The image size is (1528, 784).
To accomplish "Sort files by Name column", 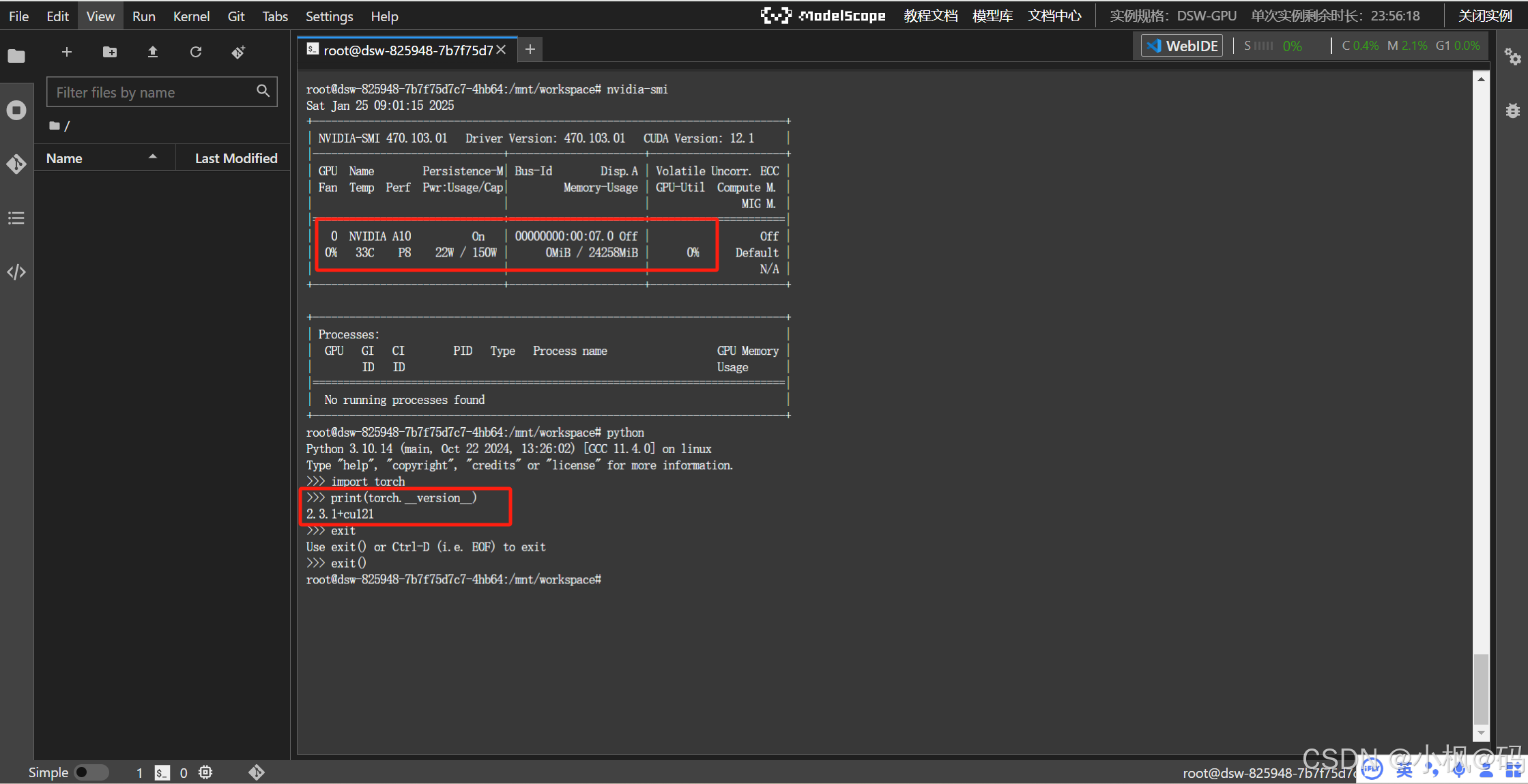I will click(64, 158).
